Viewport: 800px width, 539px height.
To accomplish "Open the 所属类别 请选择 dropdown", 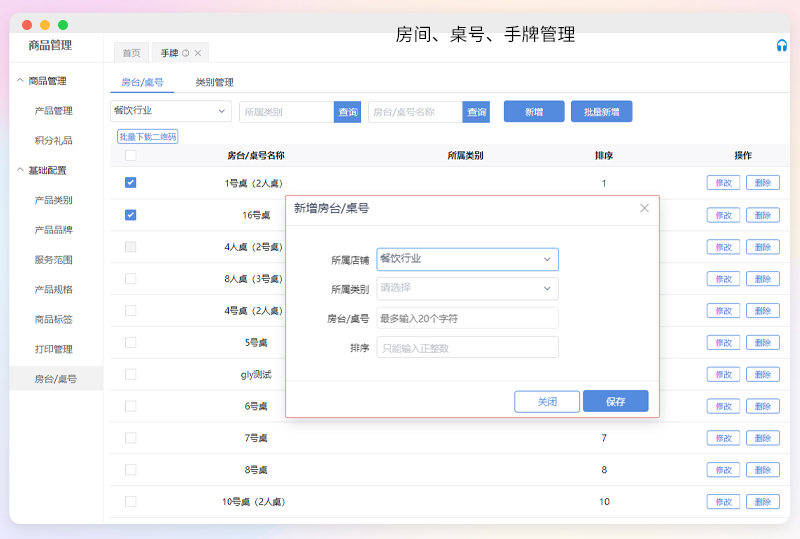I will click(467, 288).
